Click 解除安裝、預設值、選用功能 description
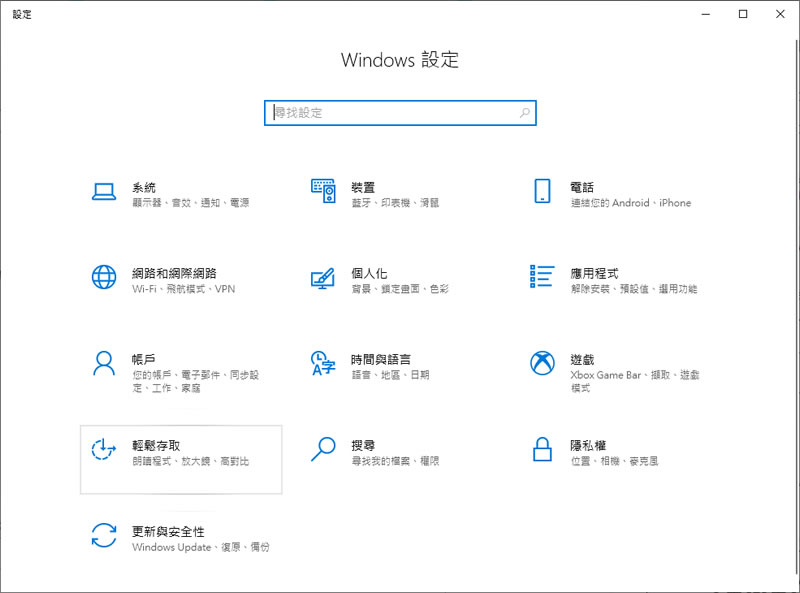The width and height of the screenshot is (800, 593). tap(634, 289)
